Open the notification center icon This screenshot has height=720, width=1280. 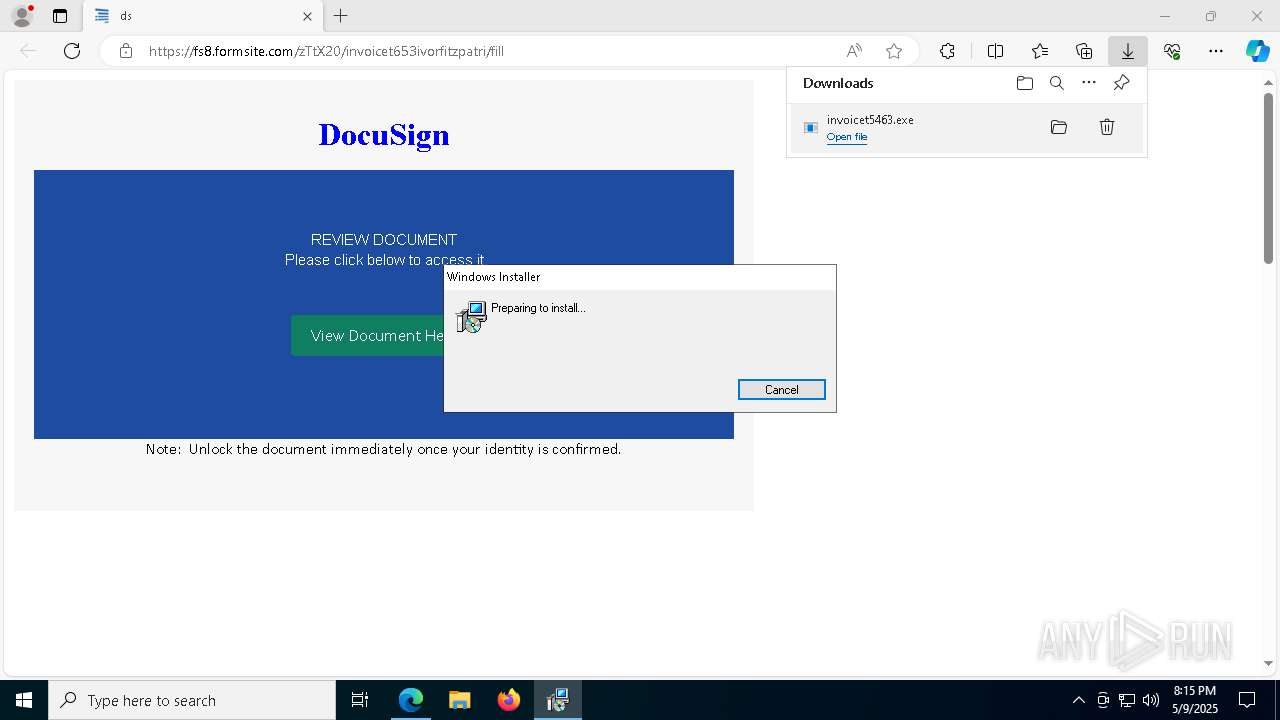point(1248,700)
